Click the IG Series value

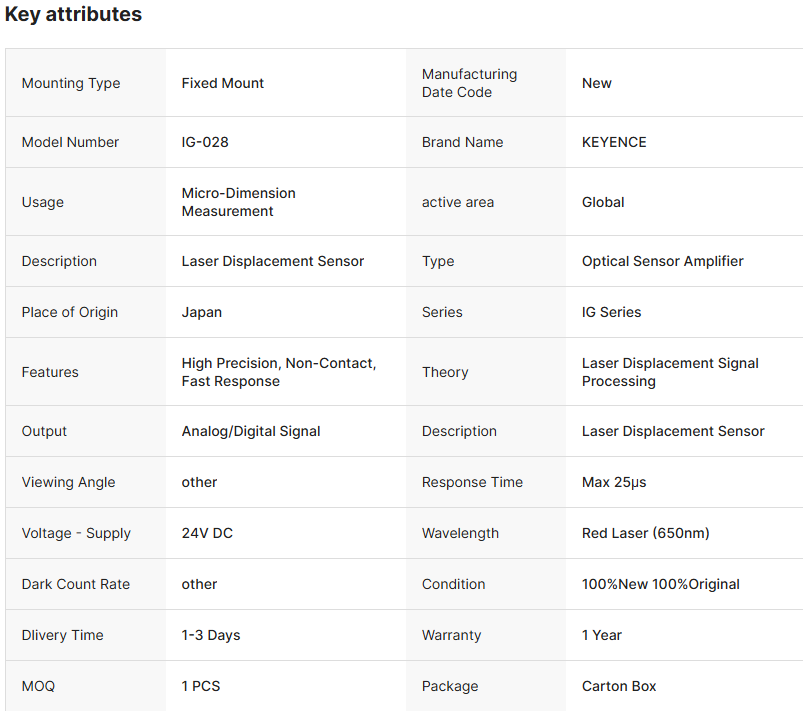(x=612, y=312)
